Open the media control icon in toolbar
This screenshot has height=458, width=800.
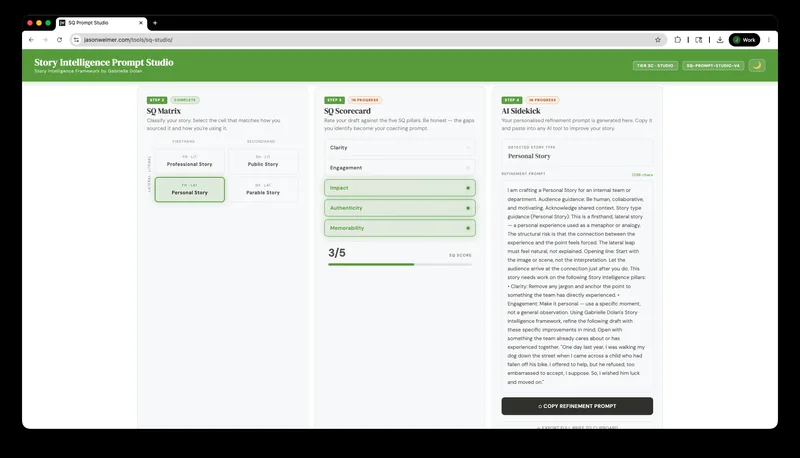[698, 40]
